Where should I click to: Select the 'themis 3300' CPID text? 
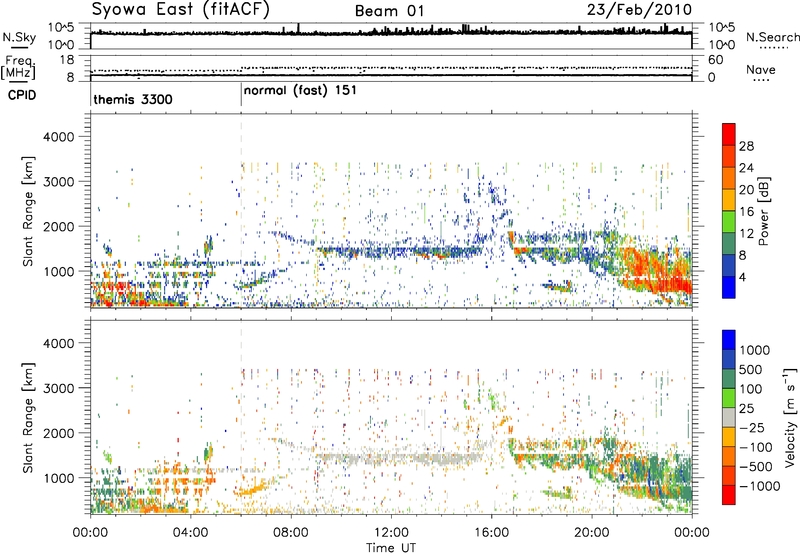pyautogui.click(x=133, y=99)
